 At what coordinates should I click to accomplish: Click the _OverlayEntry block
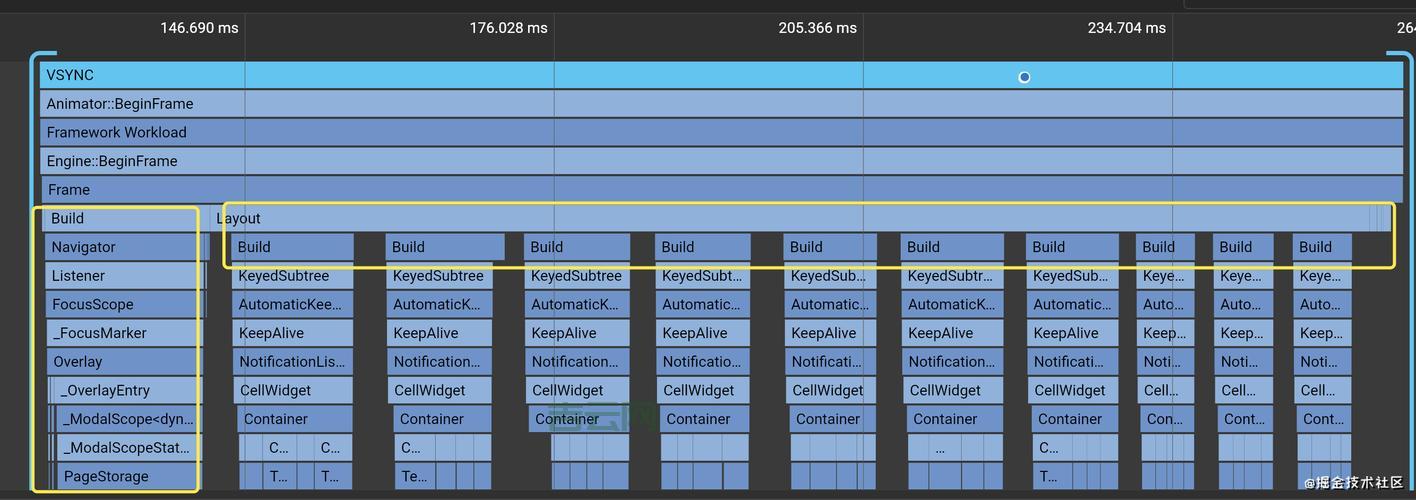pyautogui.click(x=125, y=391)
